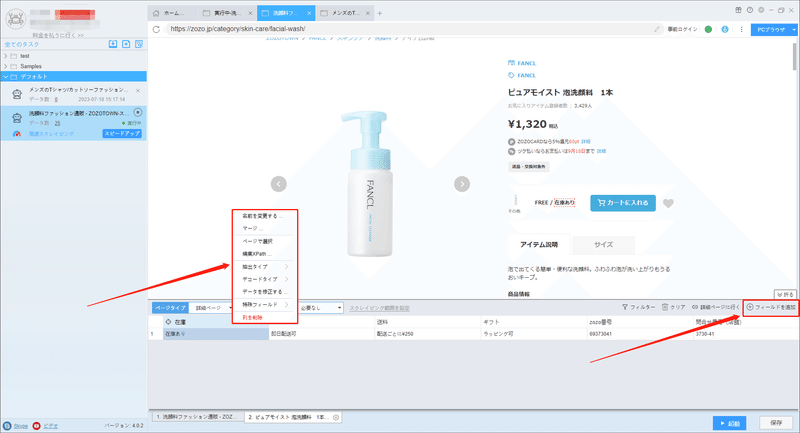Image resolution: width=800 pixels, height=433 pixels.
Task: Click the クリア button
Action: (x=673, y=308)
